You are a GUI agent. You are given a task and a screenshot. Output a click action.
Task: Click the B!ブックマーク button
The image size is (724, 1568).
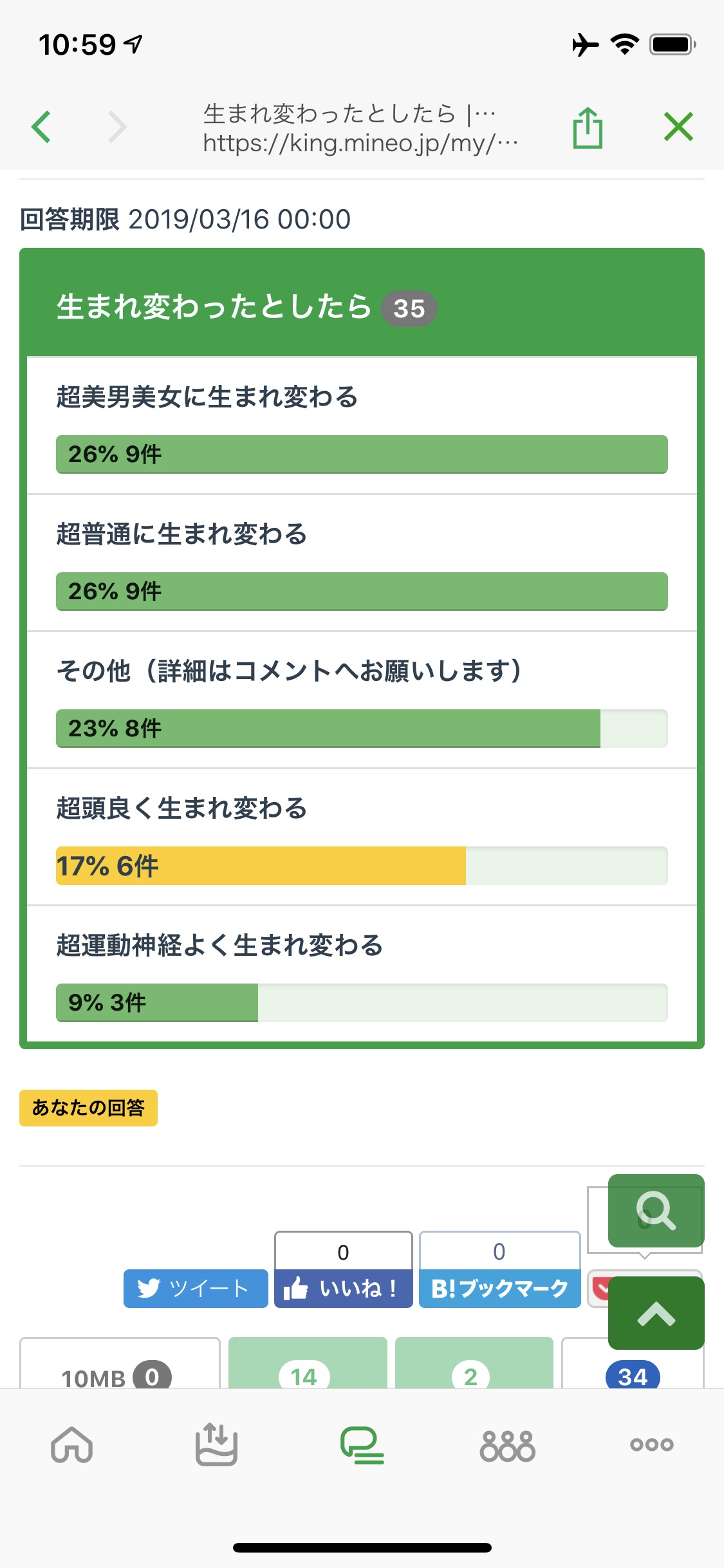point(499,1289)
